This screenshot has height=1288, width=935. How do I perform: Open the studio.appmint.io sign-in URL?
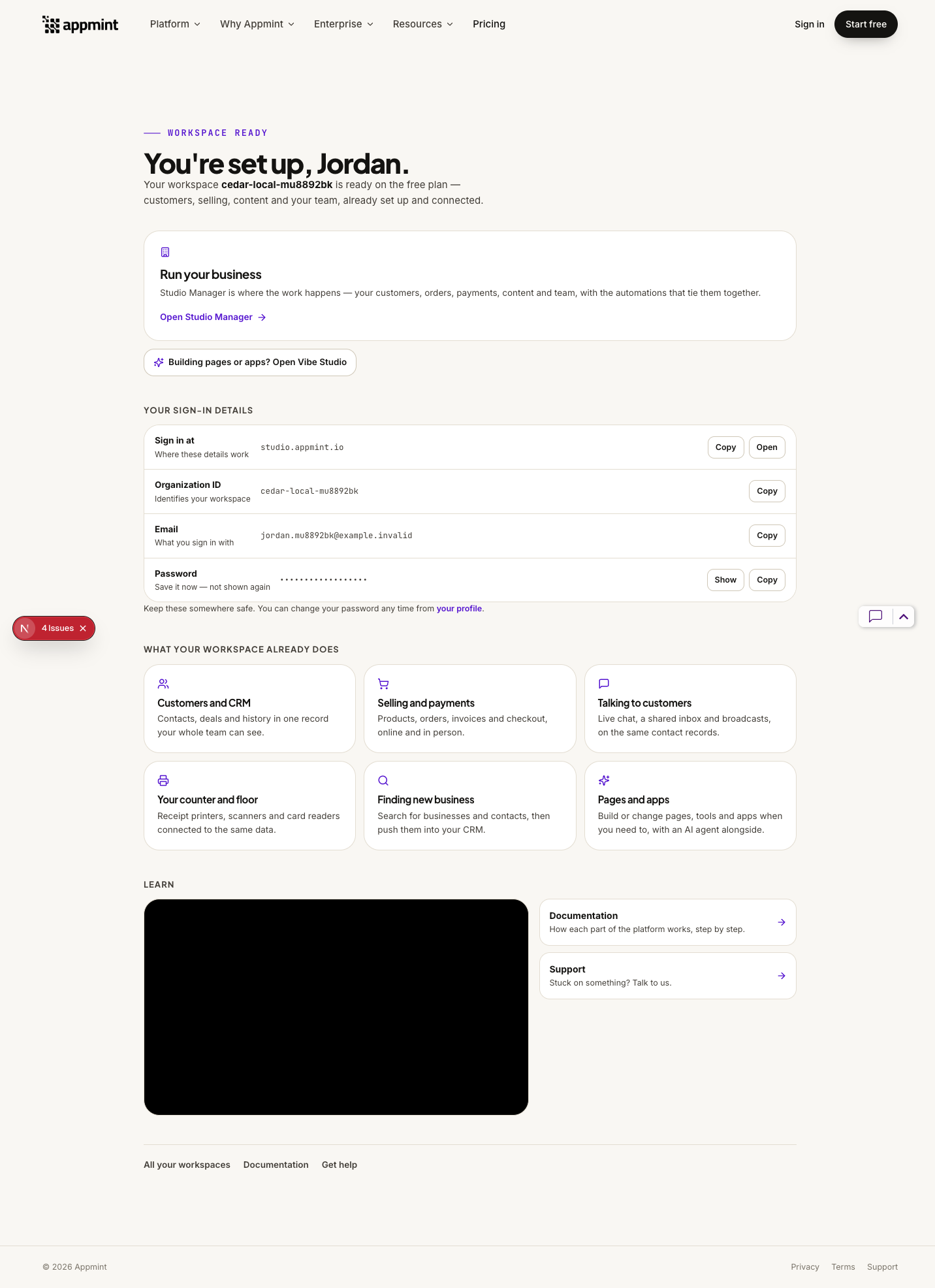[x=767, y=447]
